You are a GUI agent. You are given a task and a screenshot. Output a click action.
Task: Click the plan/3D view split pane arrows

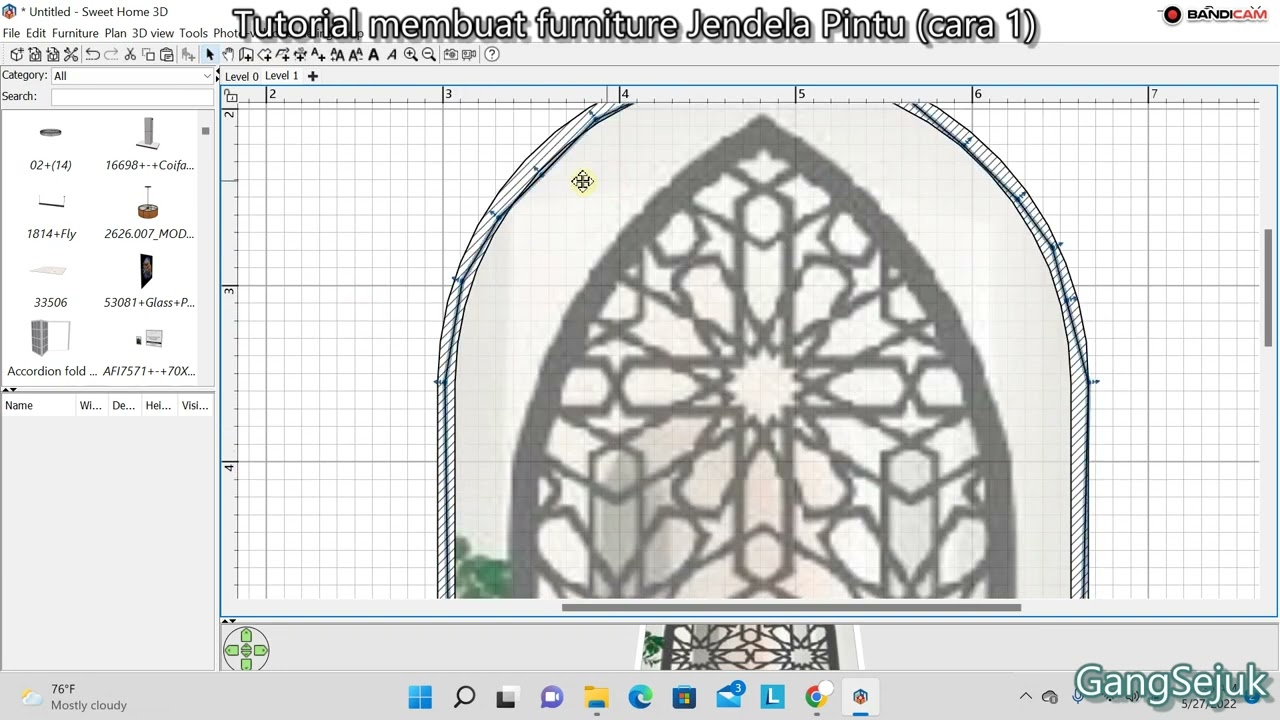pyautogui.click(x=229, y=621)
